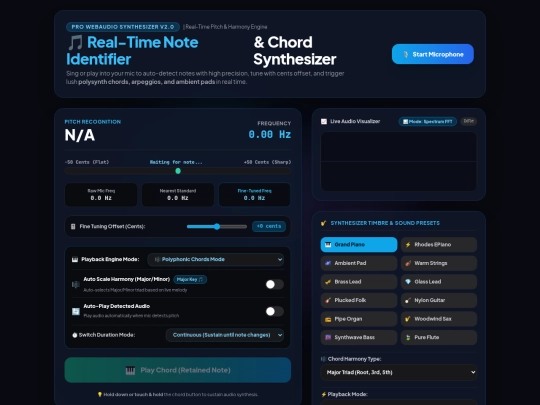Image resolution: width=540 pixels, height=405 pixels.
Task: Click the microphone icon in Start Microphone
Action: (406, 54)
